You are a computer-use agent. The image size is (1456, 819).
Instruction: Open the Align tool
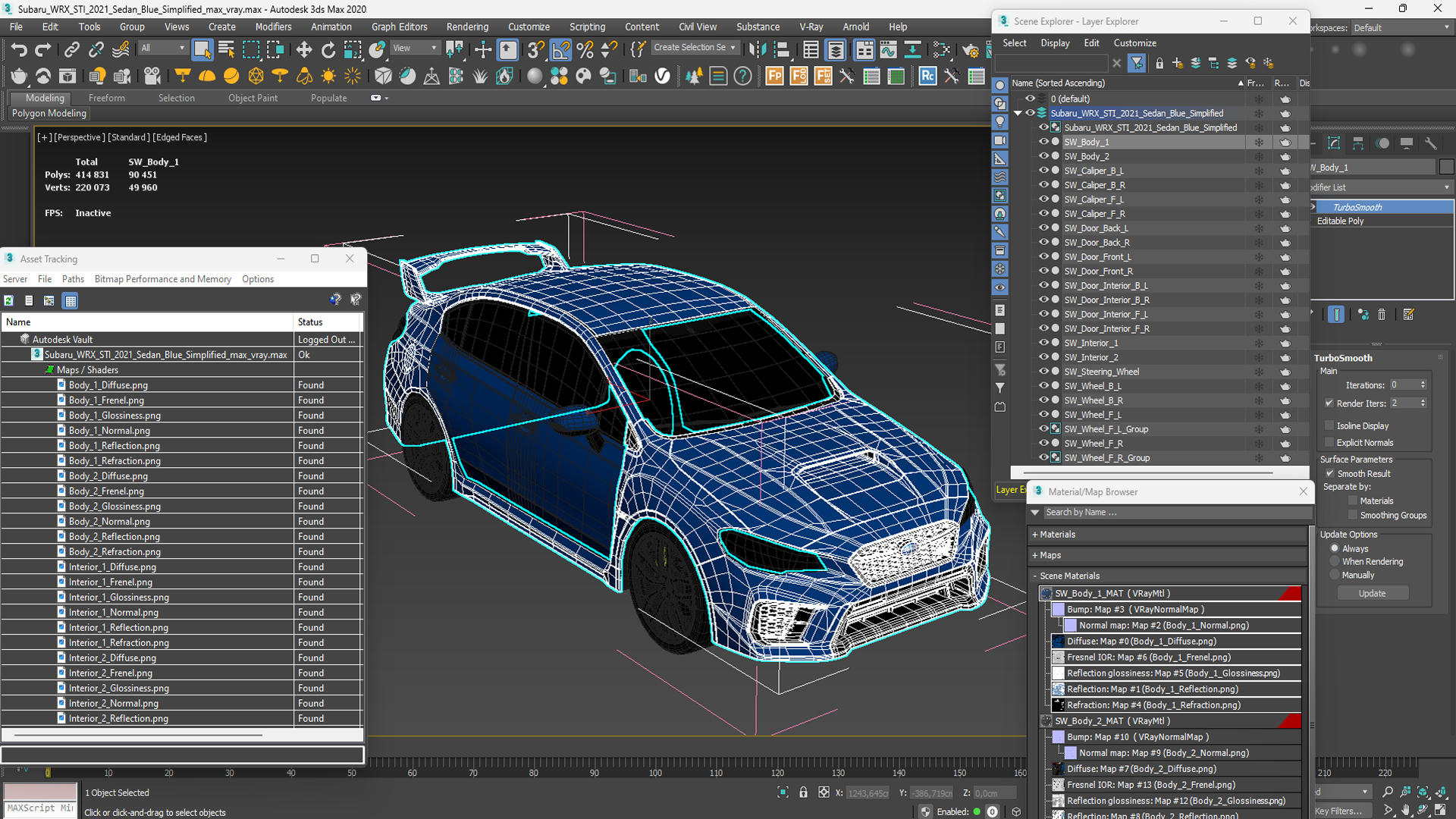point(781,50)
